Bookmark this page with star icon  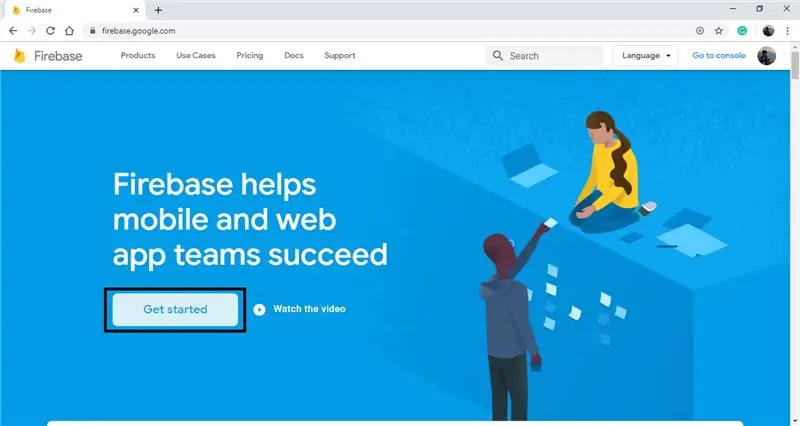click(719, 31)
